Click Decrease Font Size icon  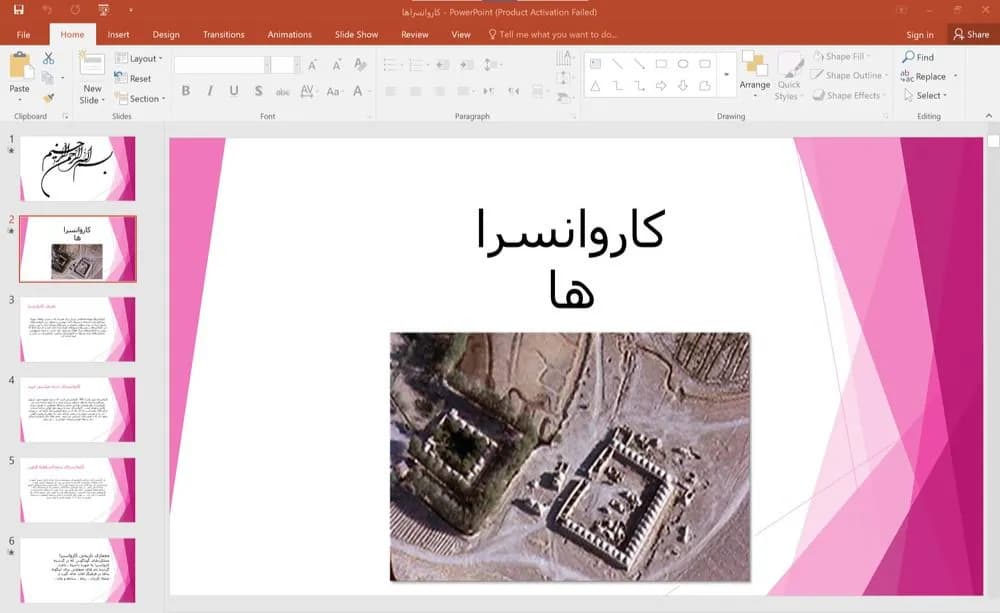[336, 64]
